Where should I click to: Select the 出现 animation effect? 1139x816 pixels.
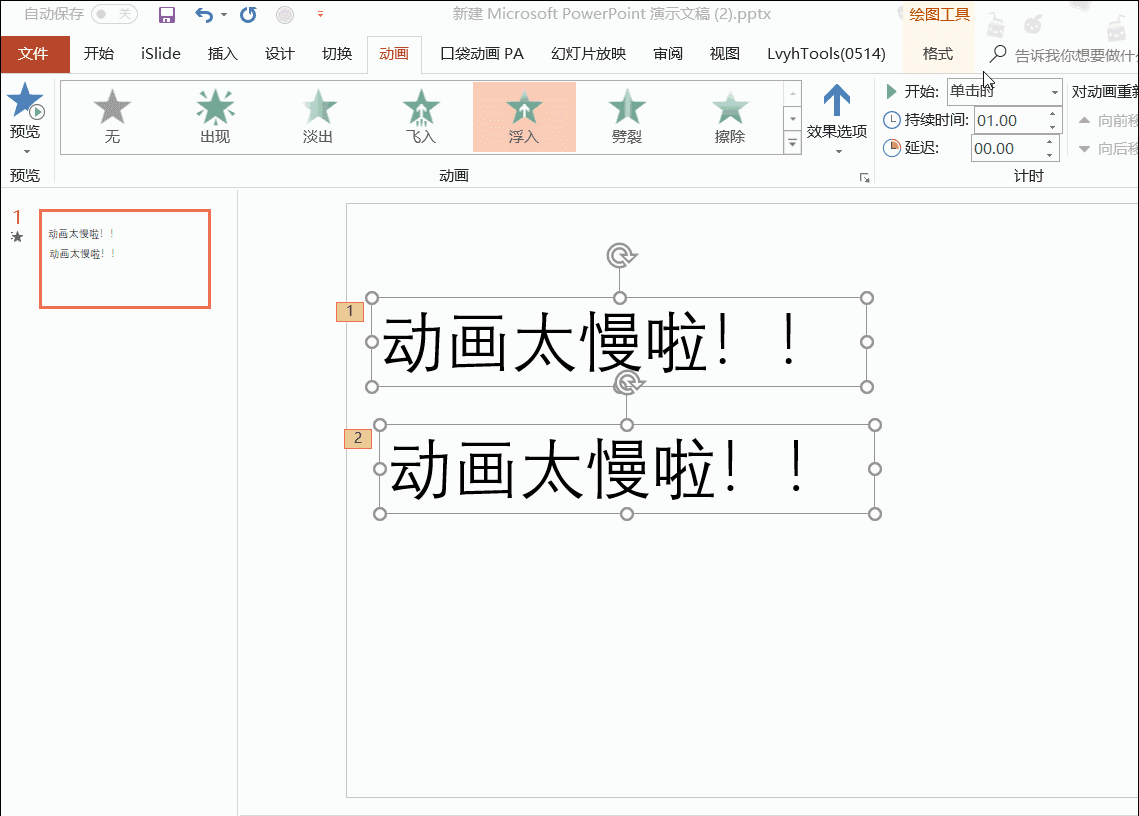215,117
